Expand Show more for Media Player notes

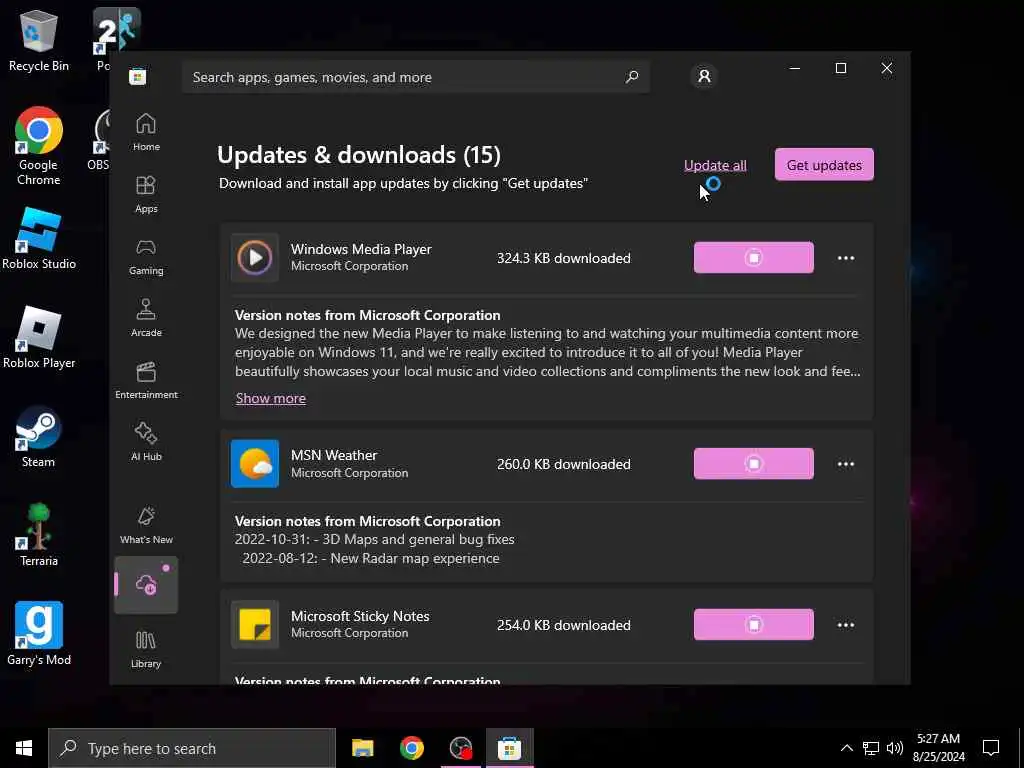point(270,398)
